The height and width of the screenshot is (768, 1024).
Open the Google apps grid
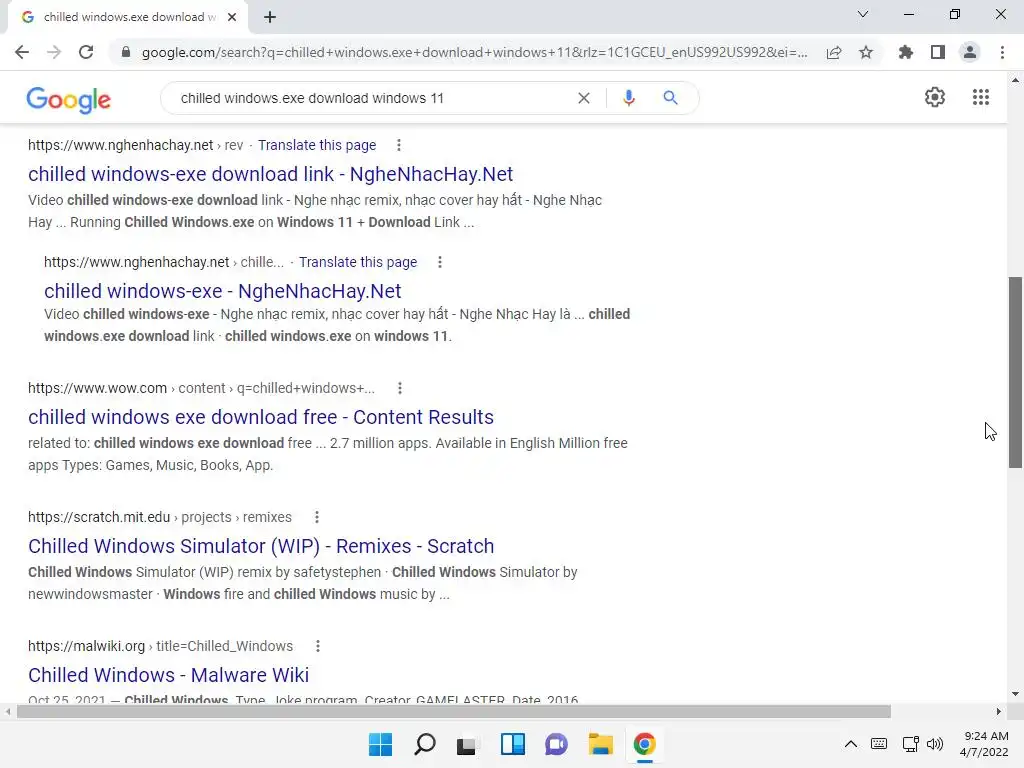(x=980, y=97)
